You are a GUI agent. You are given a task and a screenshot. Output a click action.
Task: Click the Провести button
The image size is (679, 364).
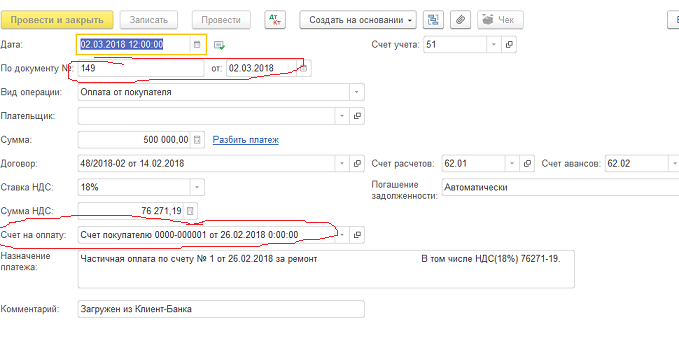221,20
